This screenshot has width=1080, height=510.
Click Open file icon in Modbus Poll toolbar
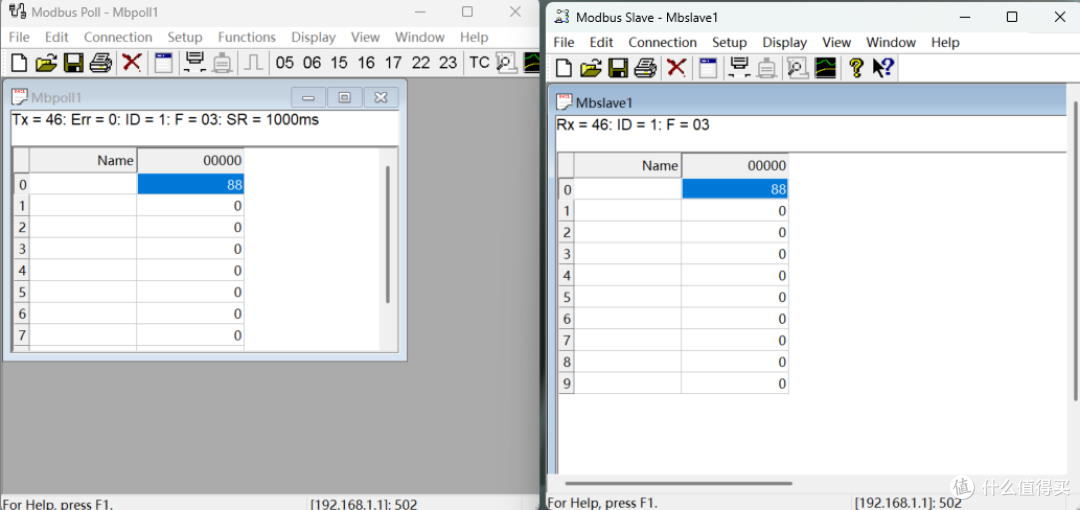coord(46,63)
